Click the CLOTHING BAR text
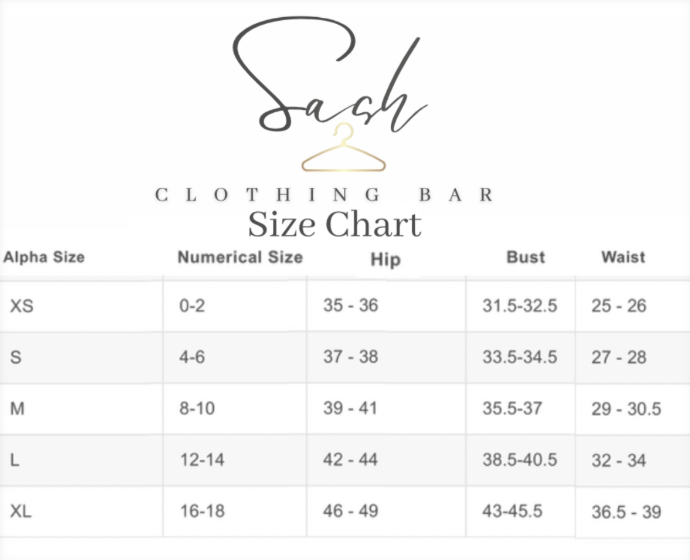This screenshot has width=690, height=560. click(325, 194)
